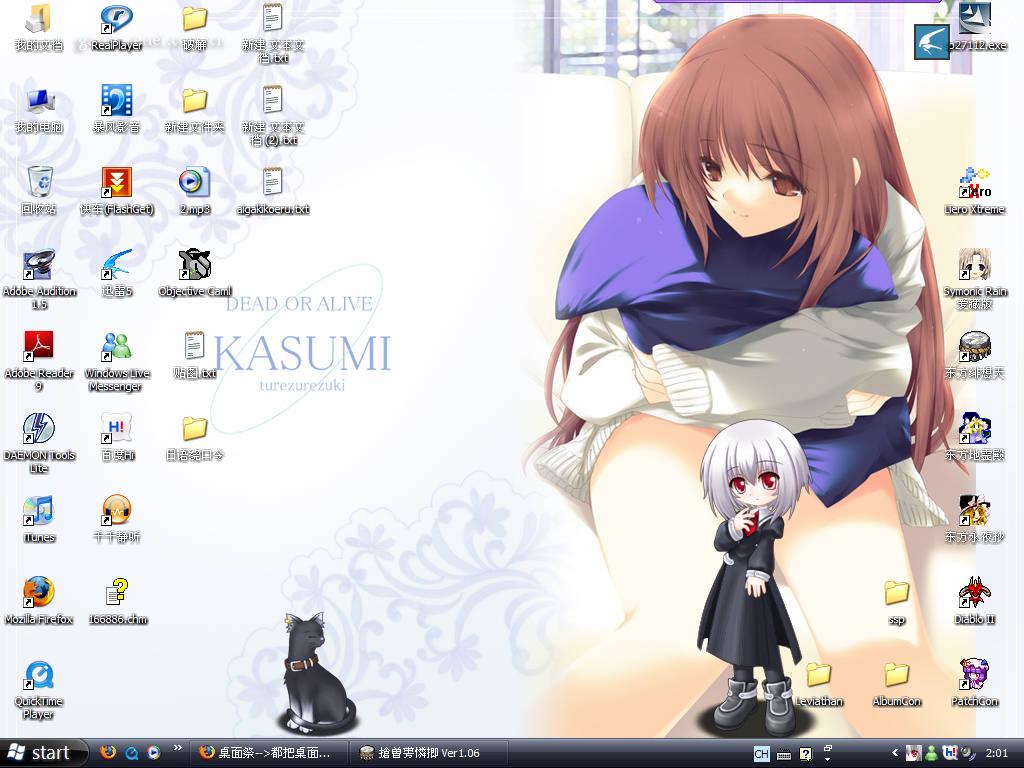Open the Windows start menu
Image resolution: width=1024 pixels, height=768 pixels.
click(x=44, y=753)
